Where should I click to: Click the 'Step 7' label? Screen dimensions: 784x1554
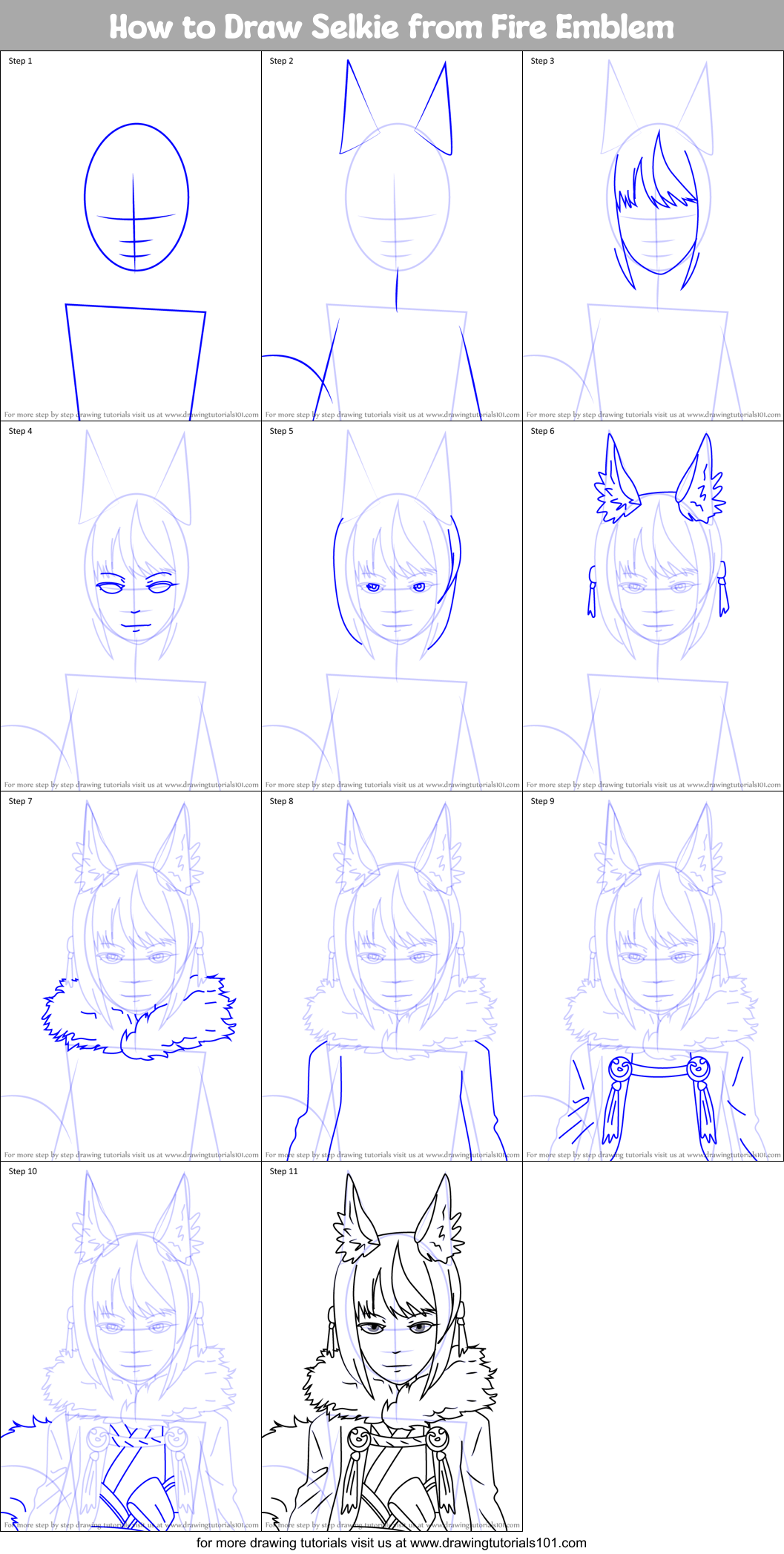pyautogui.click(x=21, y=801)
